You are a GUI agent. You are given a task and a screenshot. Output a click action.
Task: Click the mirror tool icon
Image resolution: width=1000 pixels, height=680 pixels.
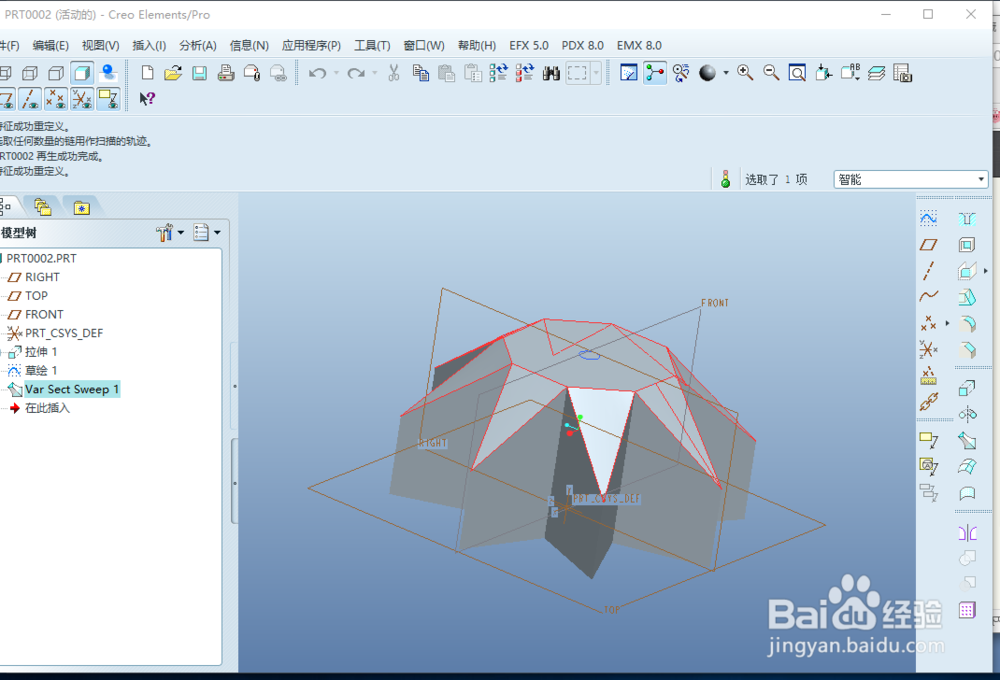click(967, 532)
